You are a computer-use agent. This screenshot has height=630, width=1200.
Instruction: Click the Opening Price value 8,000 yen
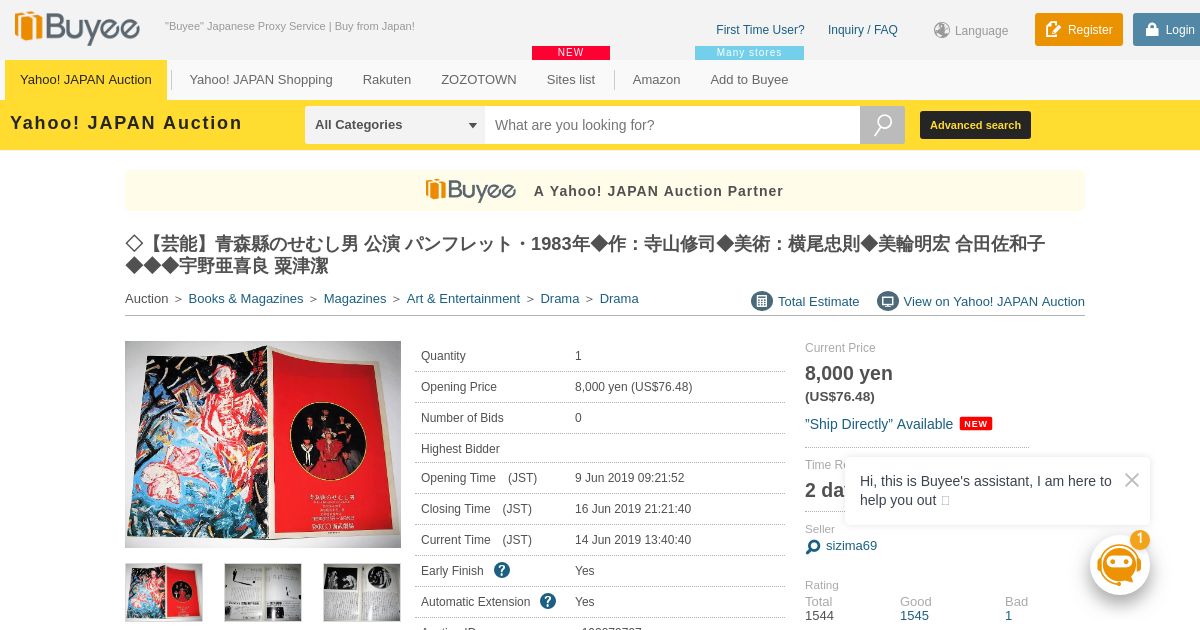634,387
